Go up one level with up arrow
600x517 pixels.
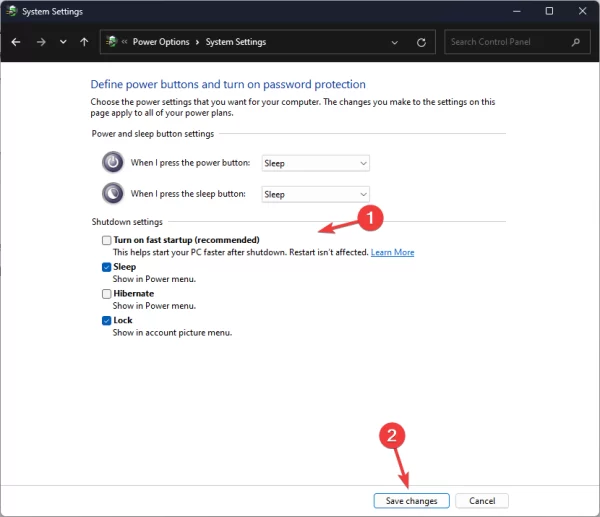pos(84,42)
